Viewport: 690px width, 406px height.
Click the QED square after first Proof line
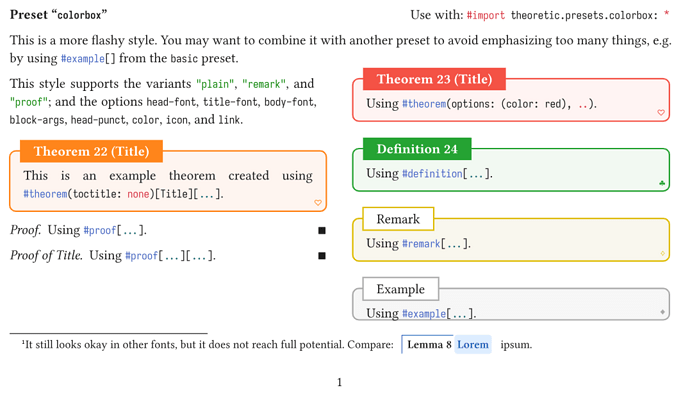321,231
